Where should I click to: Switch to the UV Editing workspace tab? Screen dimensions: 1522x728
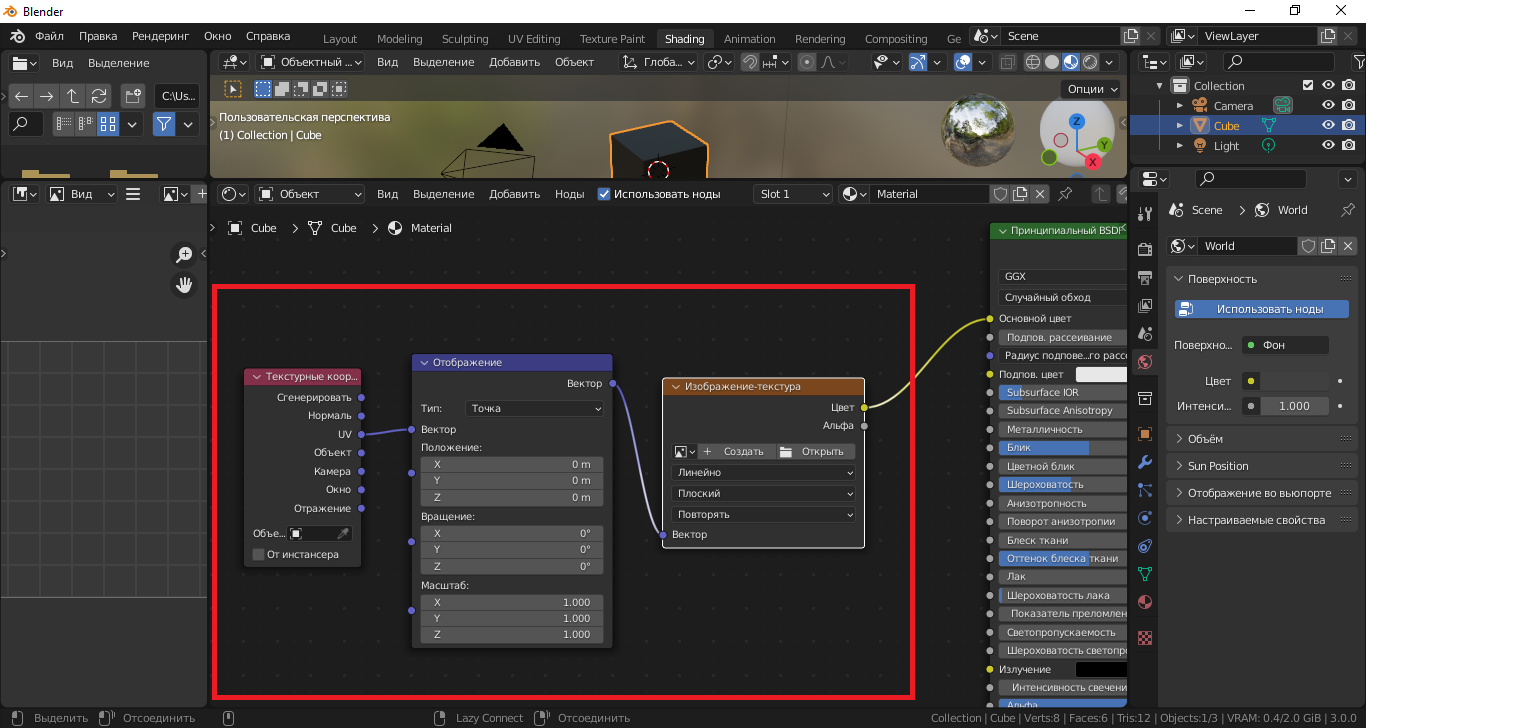(534, 39)
